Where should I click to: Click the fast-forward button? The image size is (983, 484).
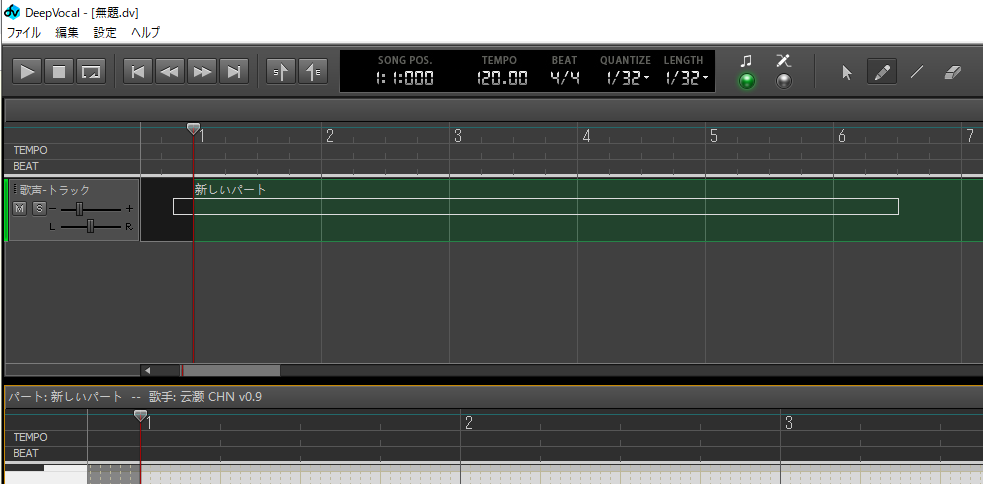pyautogui.click(x=202, y=71)
